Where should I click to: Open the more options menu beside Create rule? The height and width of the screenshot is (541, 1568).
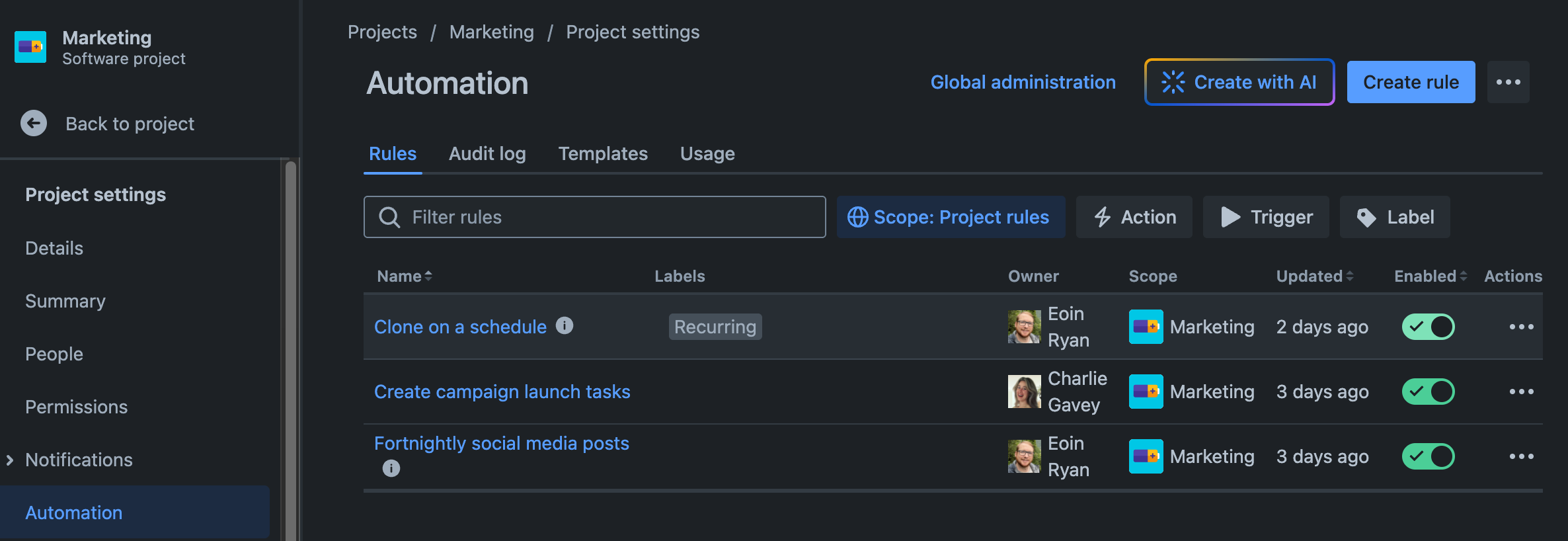tap(1508, 82)
